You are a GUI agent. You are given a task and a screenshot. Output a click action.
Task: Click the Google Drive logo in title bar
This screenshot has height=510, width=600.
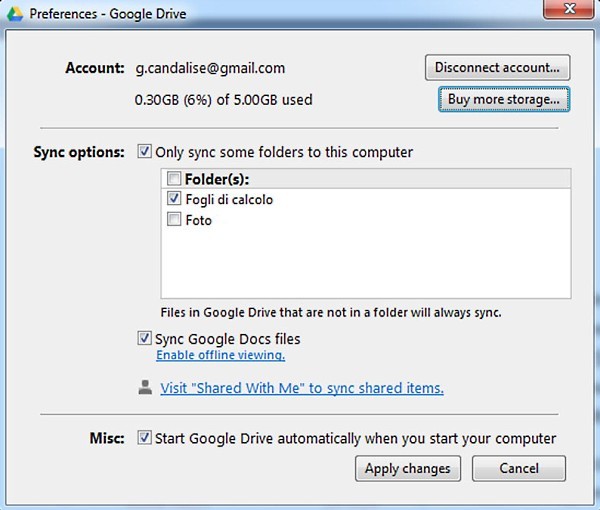click(15, 15)
